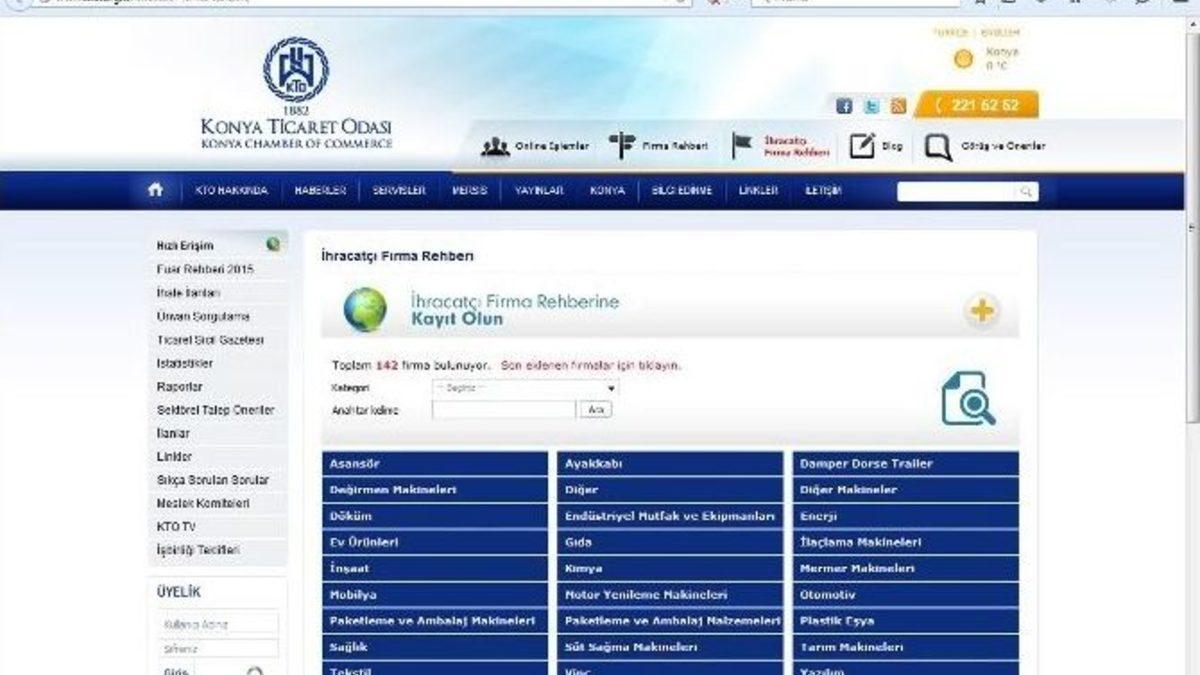Viewport: 1200px width, 675px height.
Task: Open the Facebook social icon
Action: [844, 106]
